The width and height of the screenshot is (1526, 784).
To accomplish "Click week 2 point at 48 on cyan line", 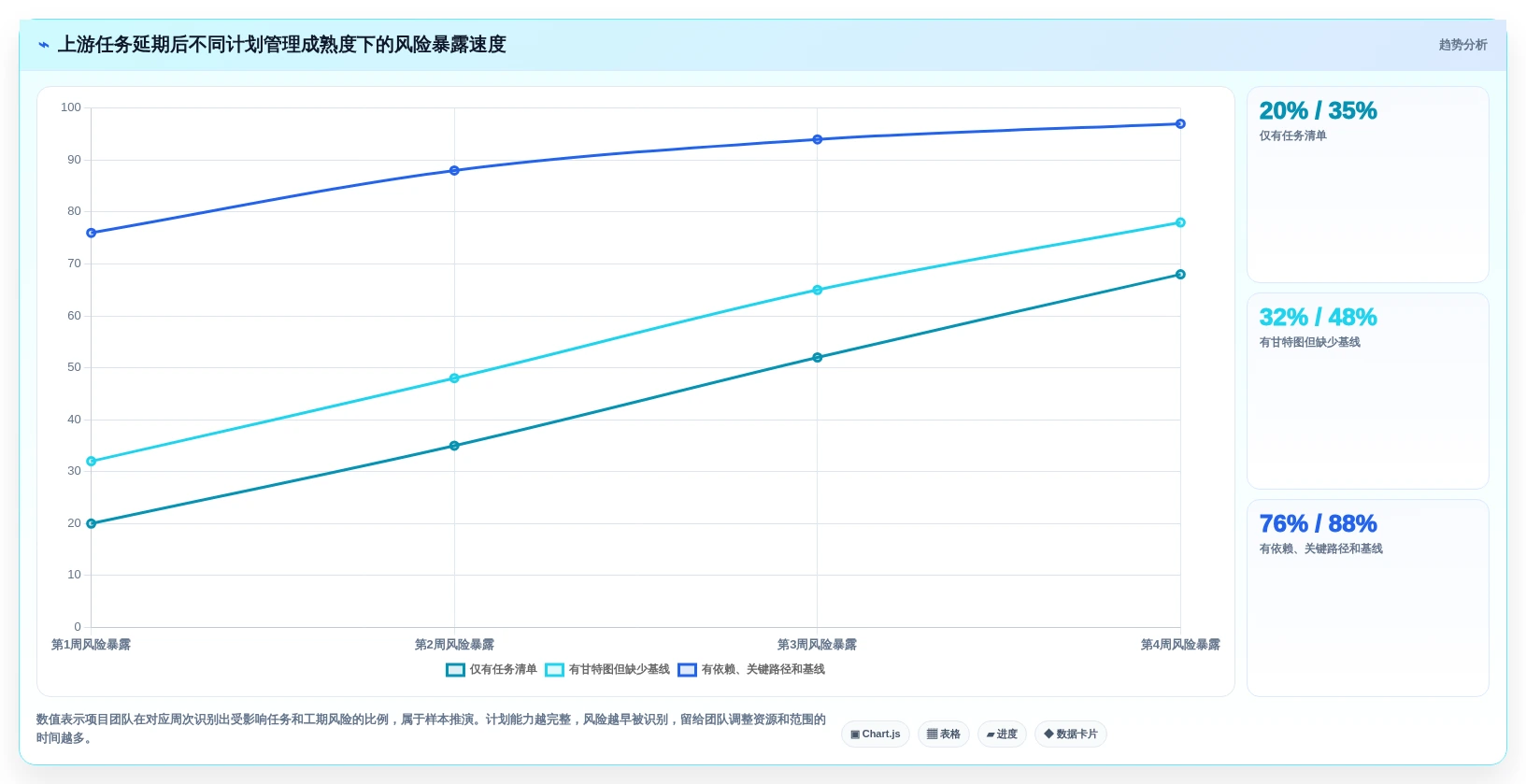I will (x=454, y=378).
